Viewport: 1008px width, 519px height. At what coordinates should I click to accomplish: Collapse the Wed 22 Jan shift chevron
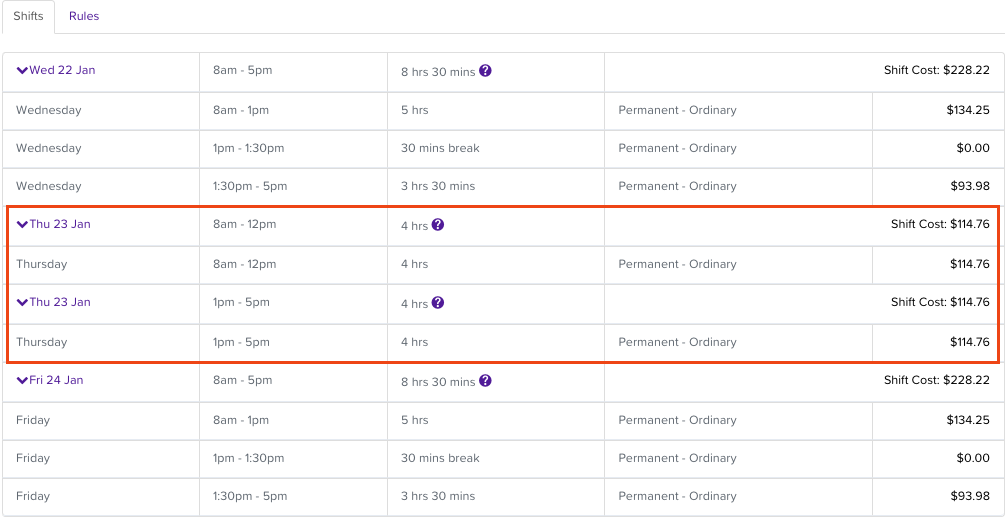pos(22,71)
